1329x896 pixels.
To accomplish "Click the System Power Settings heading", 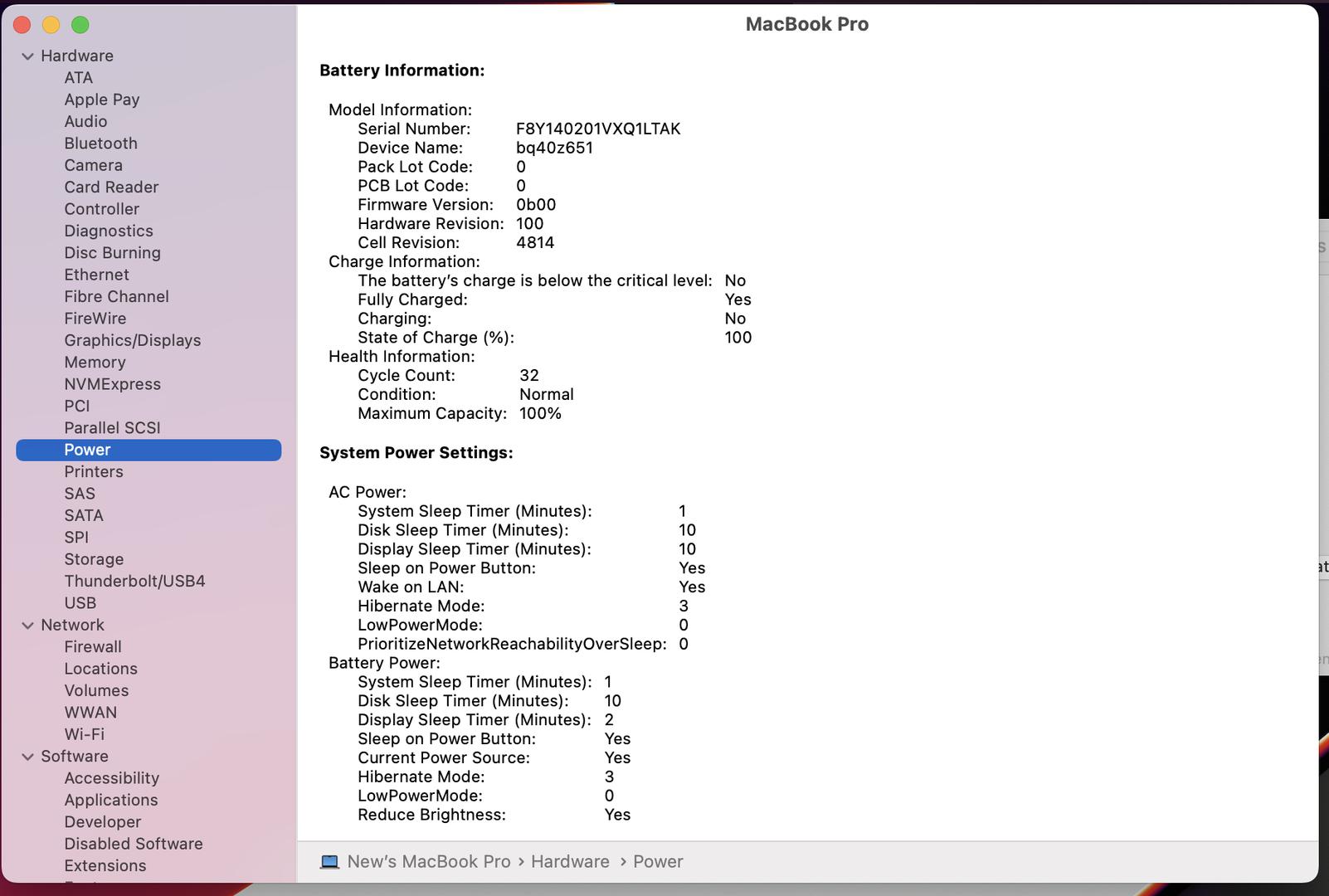I will [416, 453].
